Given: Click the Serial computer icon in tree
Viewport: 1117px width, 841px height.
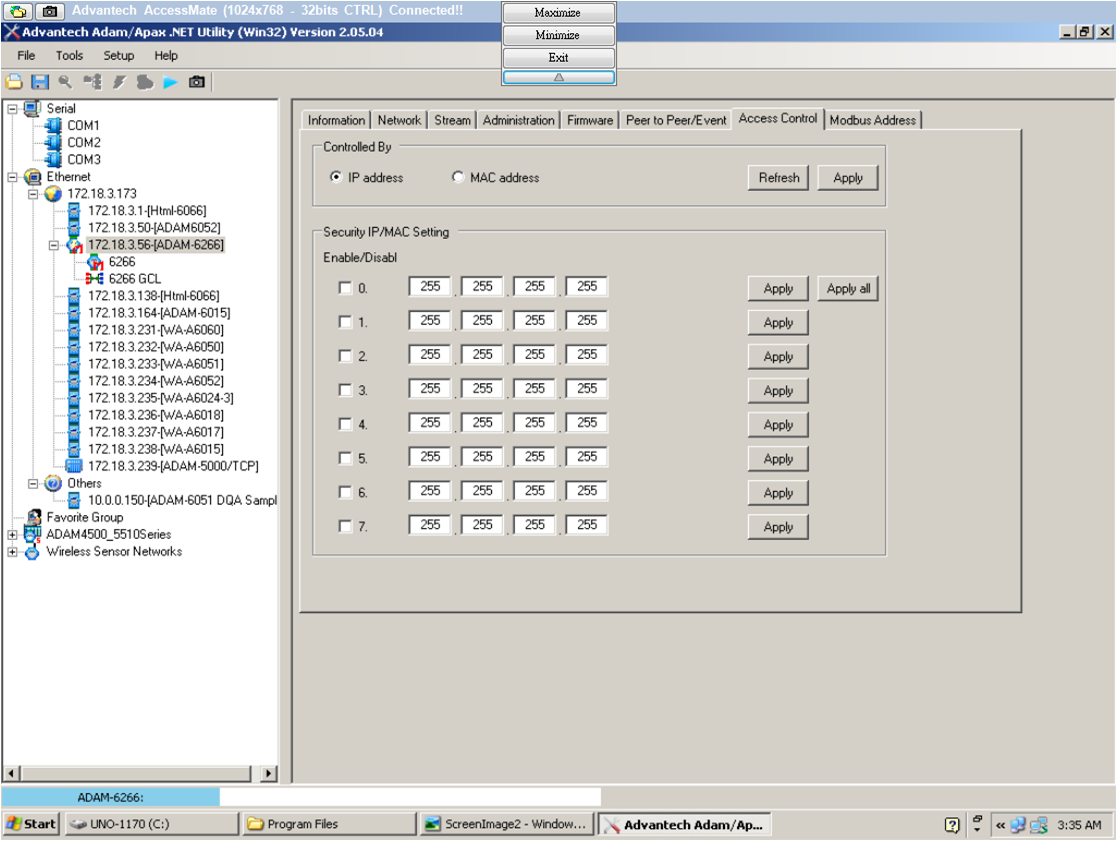Looking at the screenshot, I should pyautogui.click(x=32, y=108).
